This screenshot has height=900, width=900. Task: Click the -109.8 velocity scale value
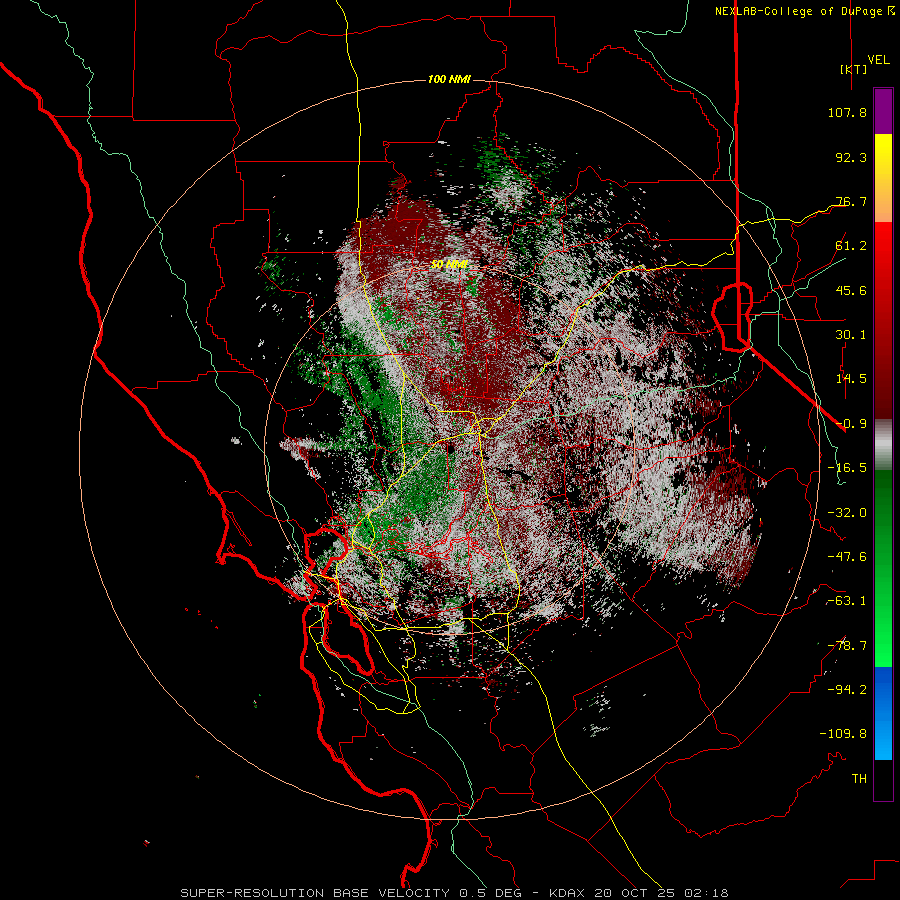(843, 734)
